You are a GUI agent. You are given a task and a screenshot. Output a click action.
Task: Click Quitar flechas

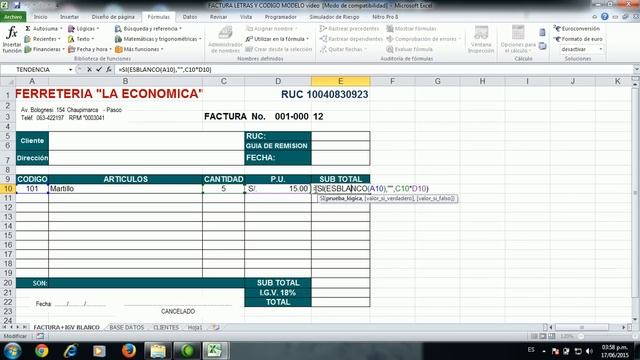coord(343,49)
